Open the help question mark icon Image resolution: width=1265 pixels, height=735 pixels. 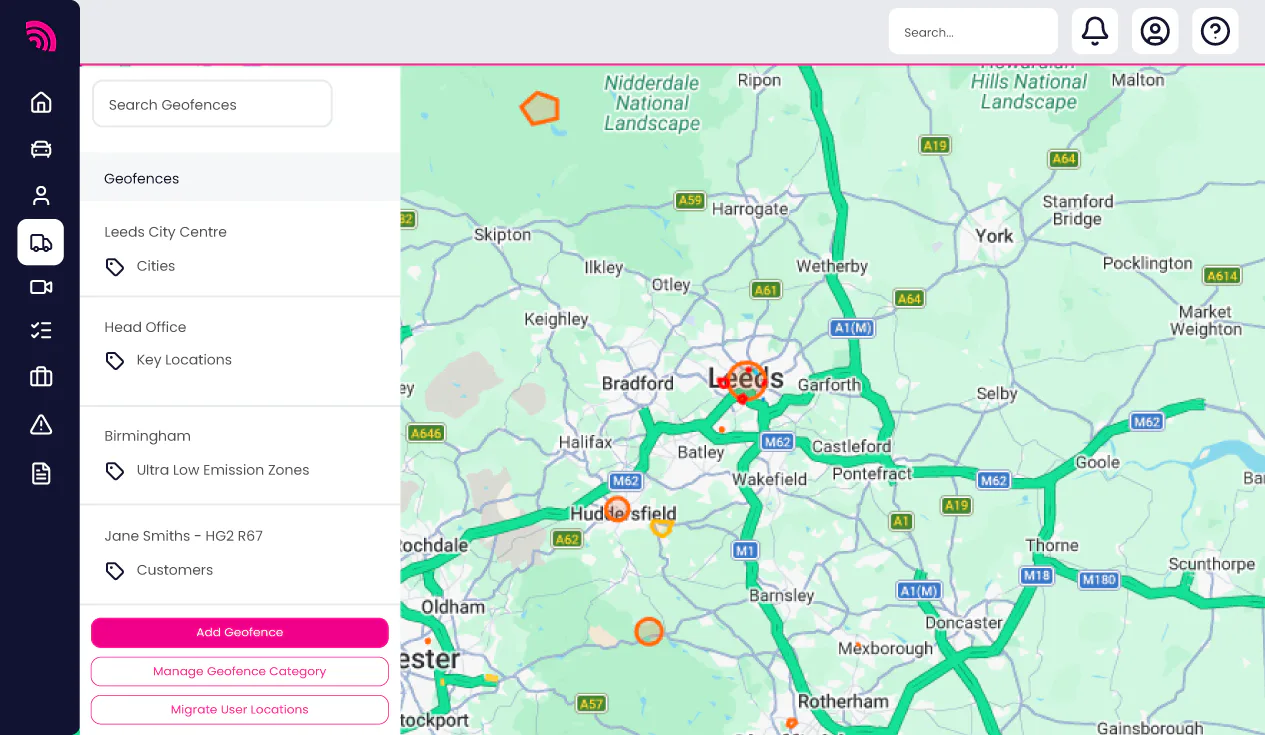coord(1215,31)
